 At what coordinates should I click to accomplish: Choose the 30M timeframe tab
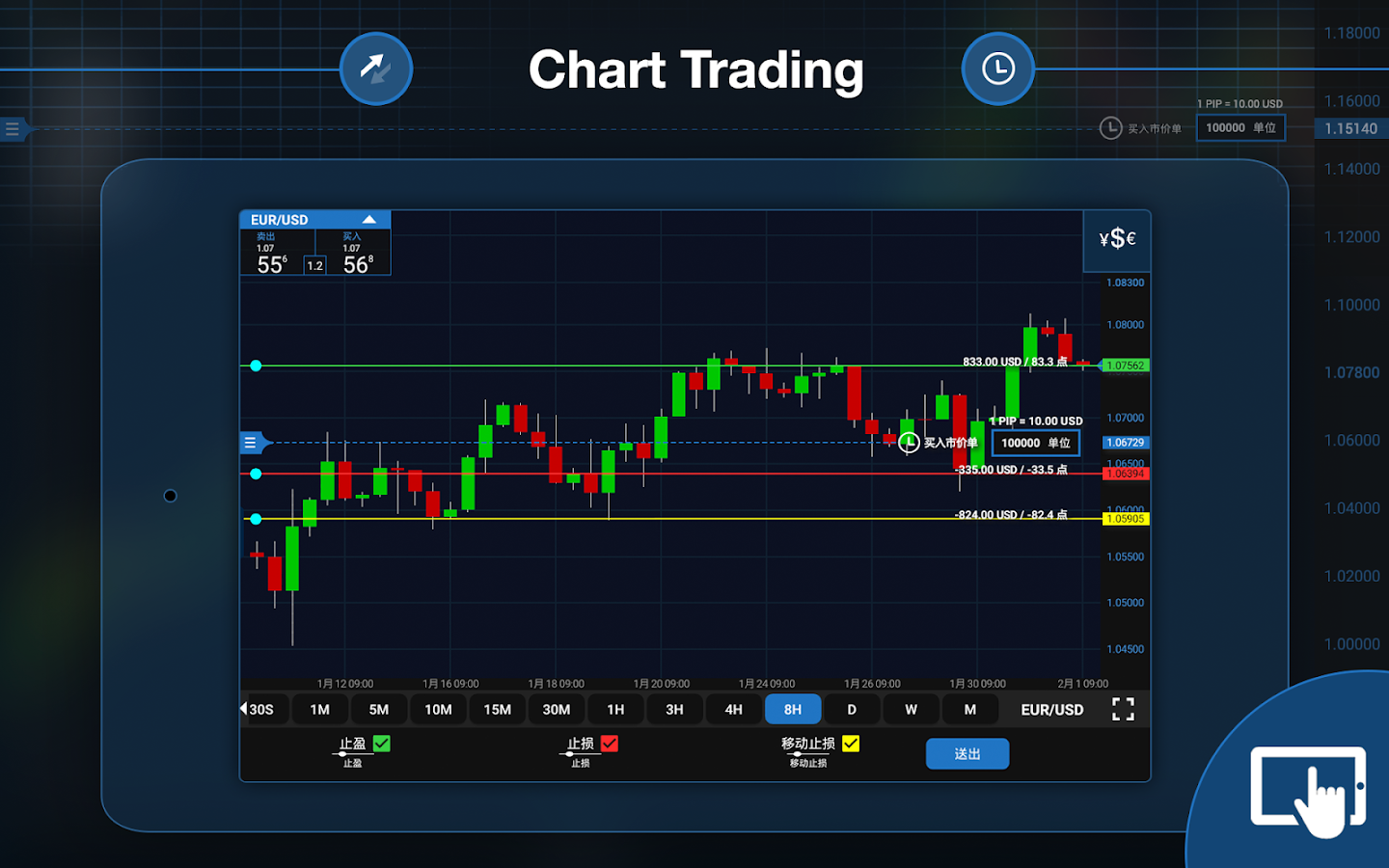pyautogui.click(x=557, y=710)
